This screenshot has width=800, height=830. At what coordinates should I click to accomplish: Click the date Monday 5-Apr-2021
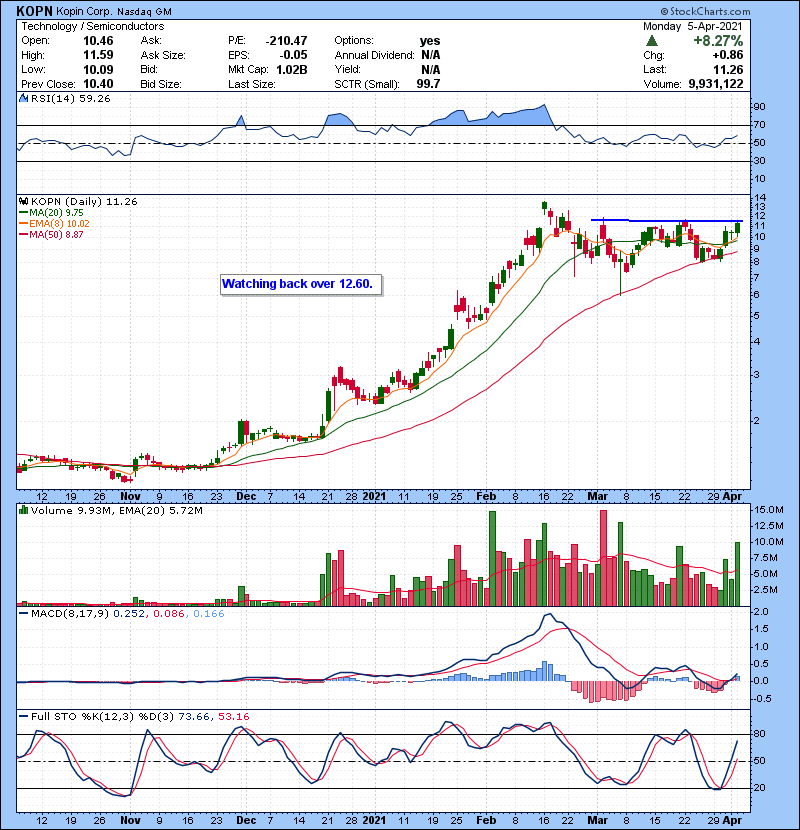[693, 26]
